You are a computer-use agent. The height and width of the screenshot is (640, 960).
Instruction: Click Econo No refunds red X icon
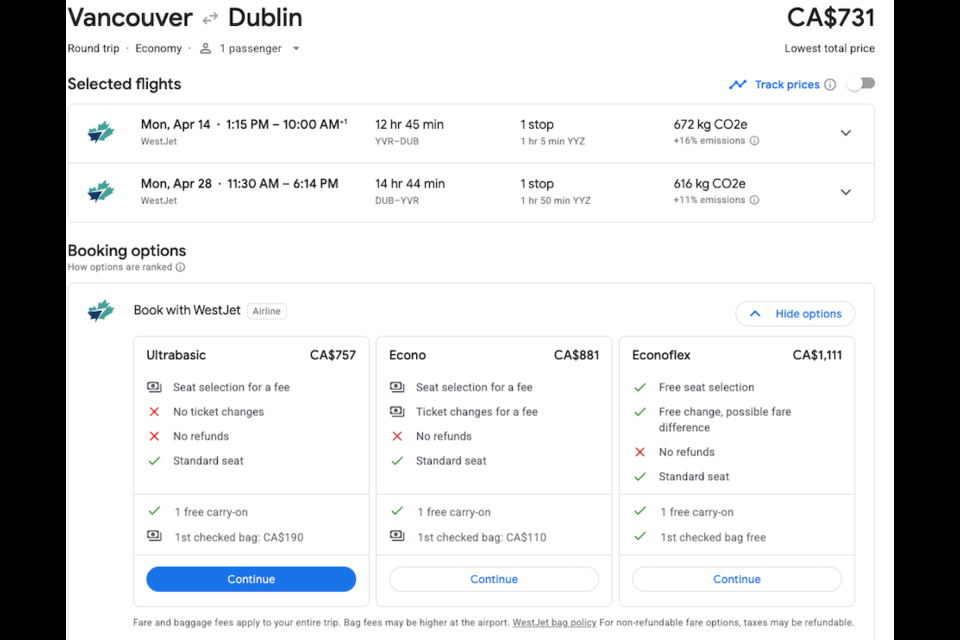coord(397,436)
